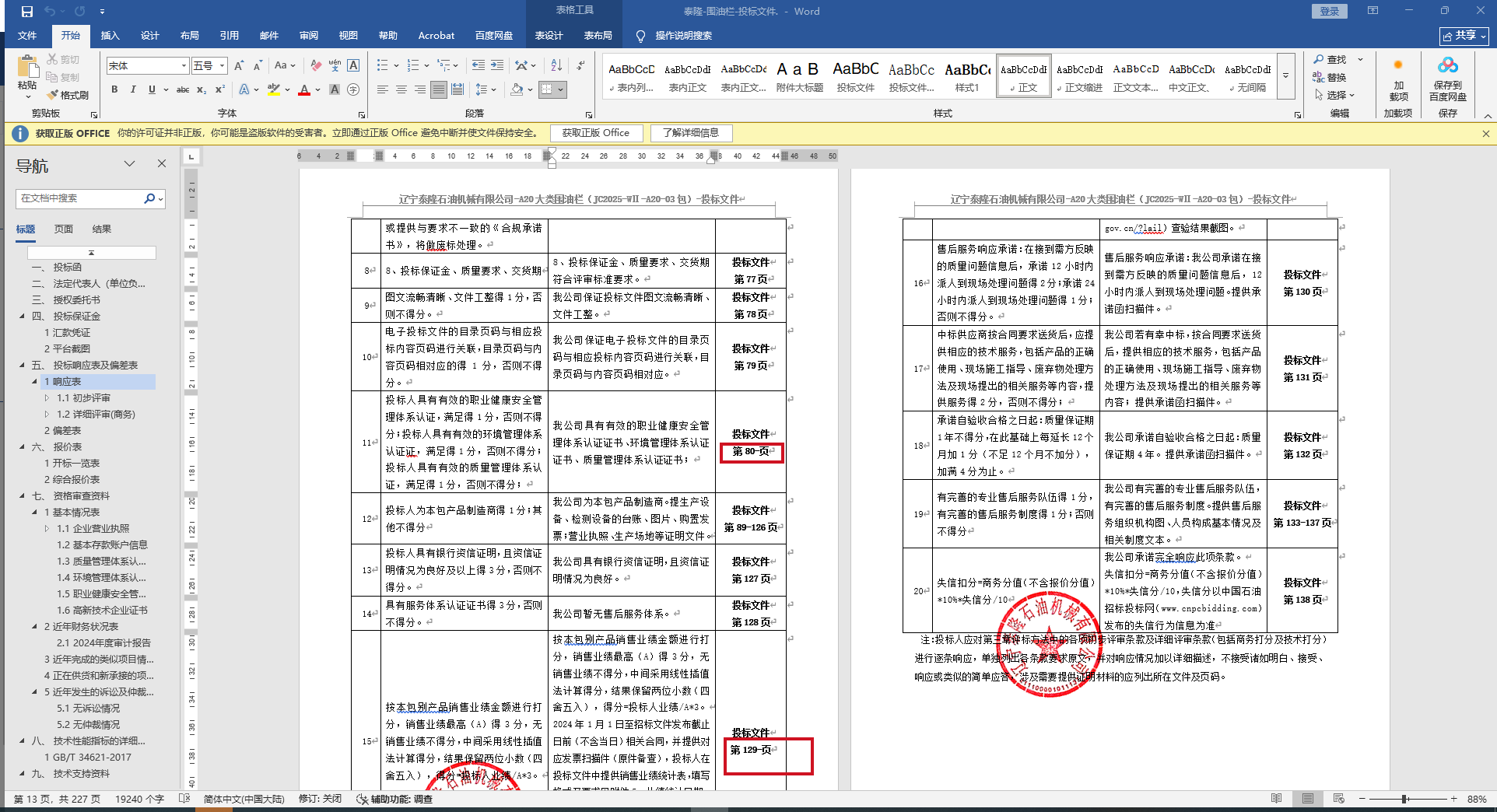Apply the red font color button
Screen dimensions: 1497x812
pos(304,89)
